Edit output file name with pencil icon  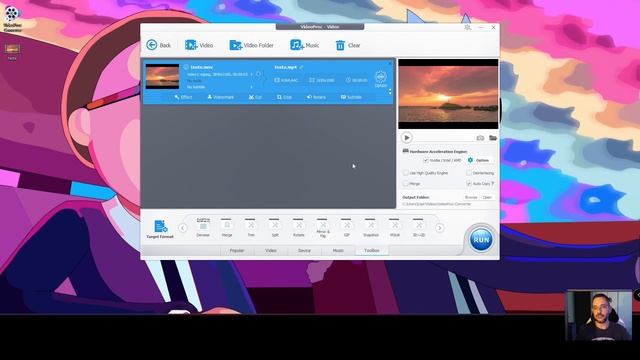pos(301,67)
